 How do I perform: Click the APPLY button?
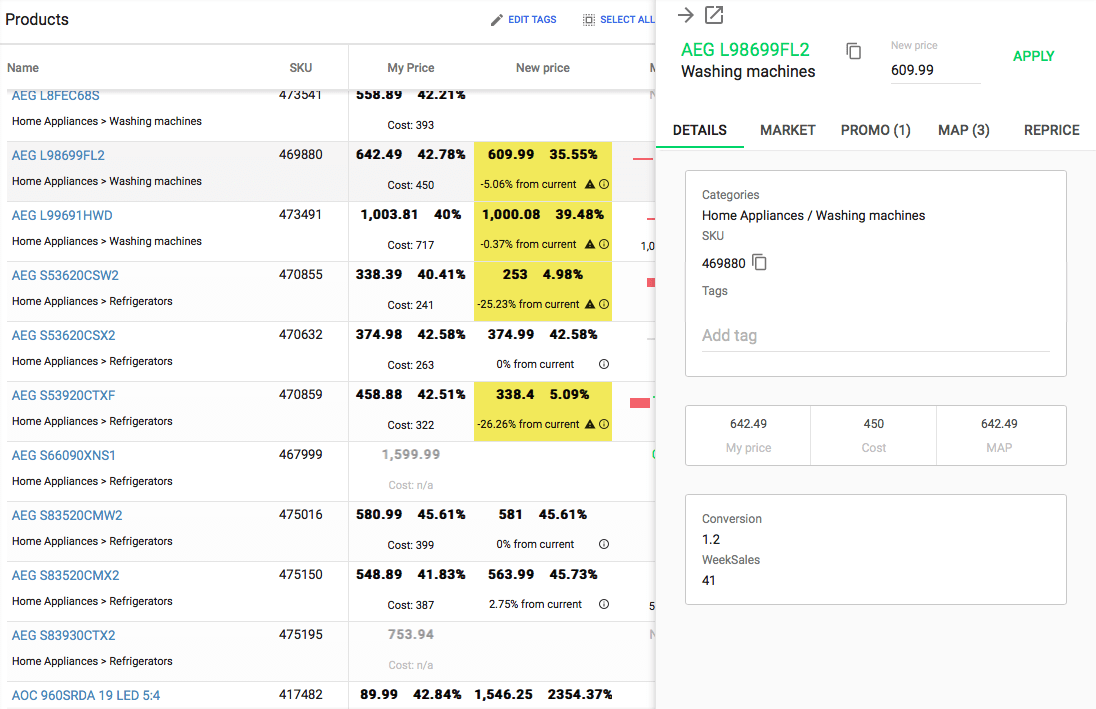(1033, 56)
